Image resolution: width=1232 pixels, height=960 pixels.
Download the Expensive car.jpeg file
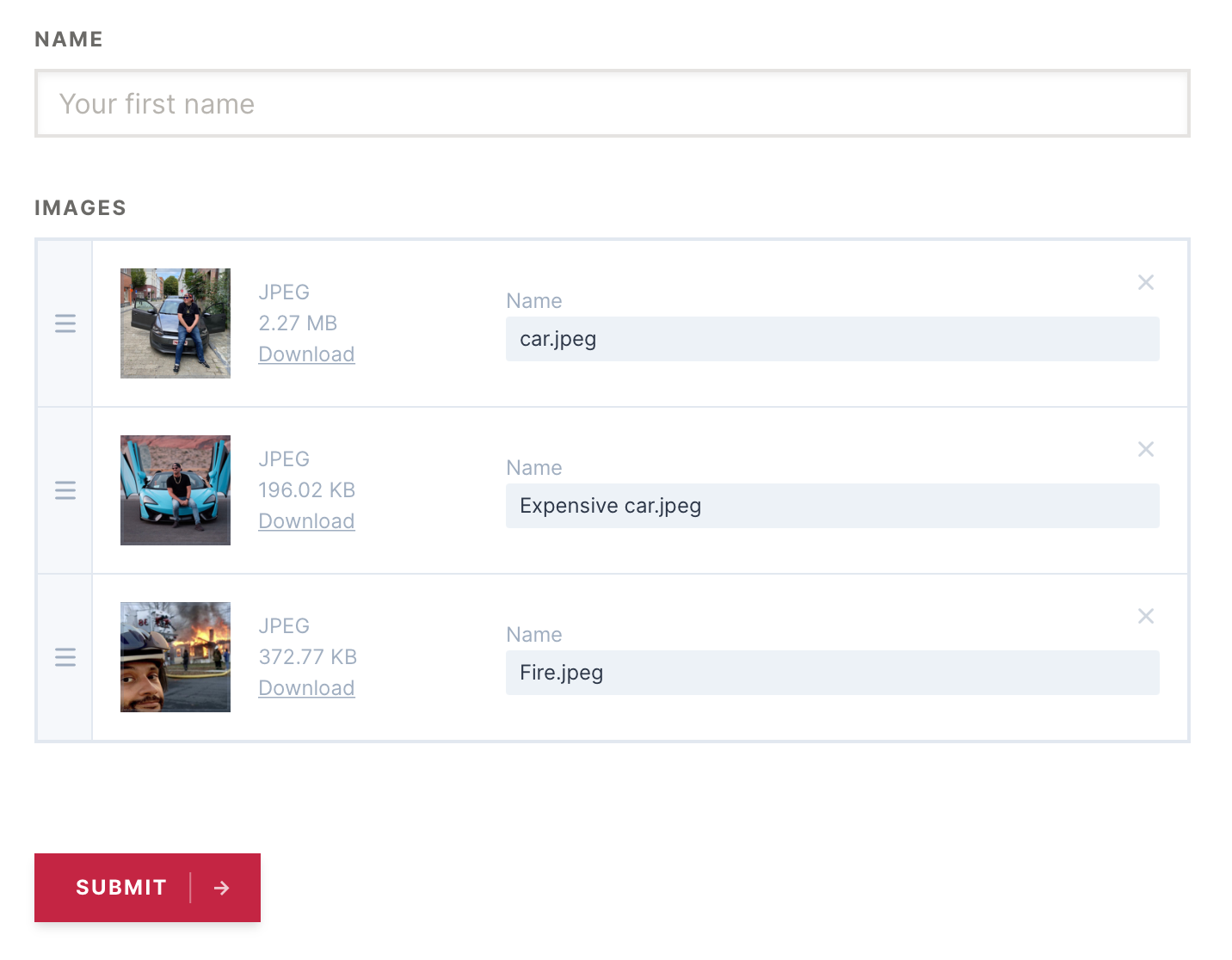[306, 520]
